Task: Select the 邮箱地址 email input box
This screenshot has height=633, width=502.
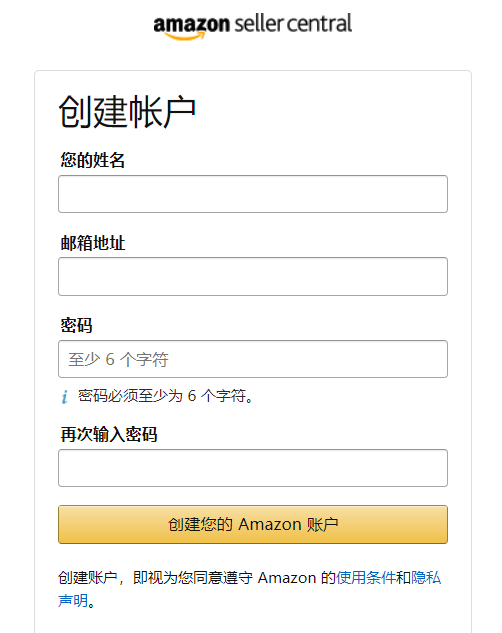Action: pyautogui.click(x=253, y=277)
